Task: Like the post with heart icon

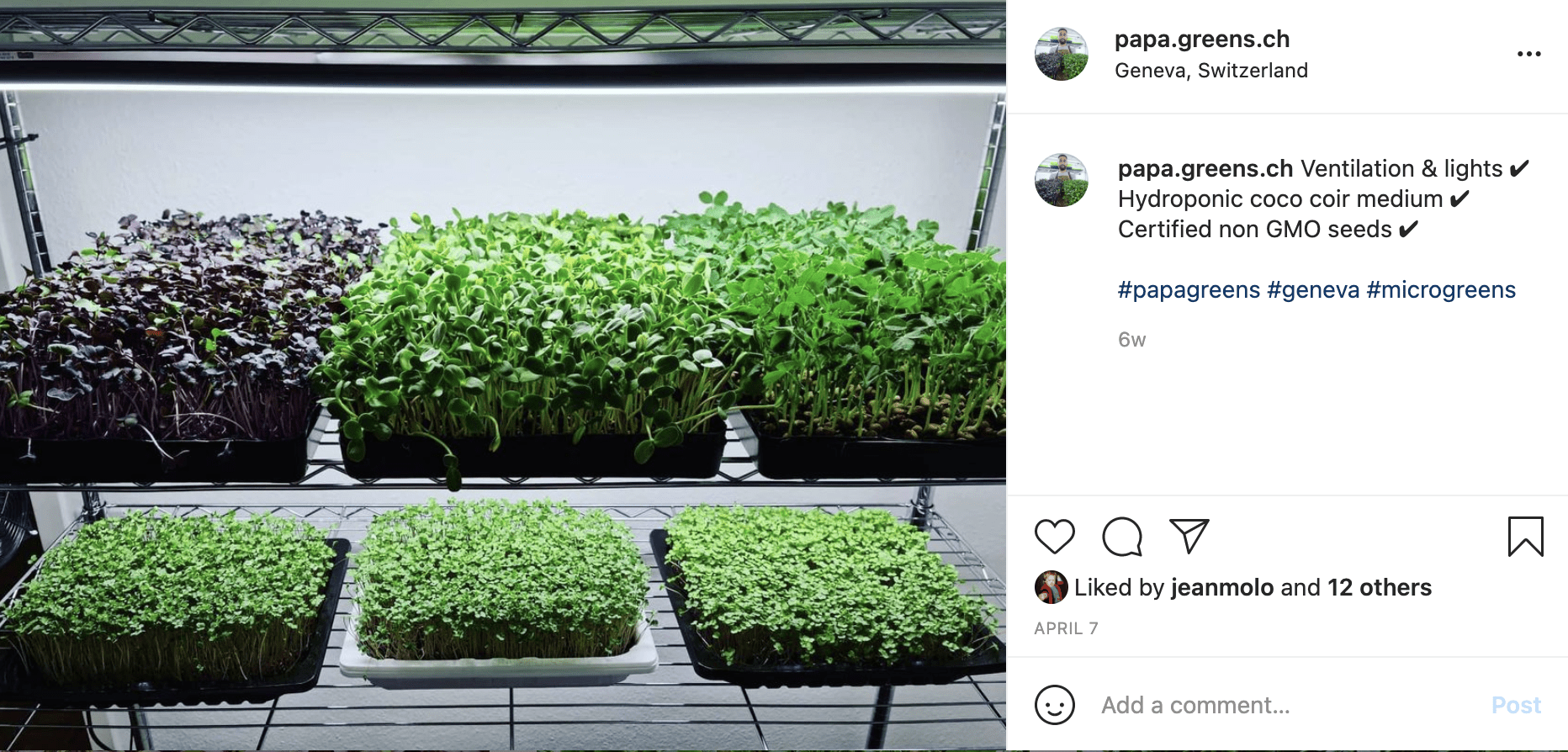Action: point(1054,537)
